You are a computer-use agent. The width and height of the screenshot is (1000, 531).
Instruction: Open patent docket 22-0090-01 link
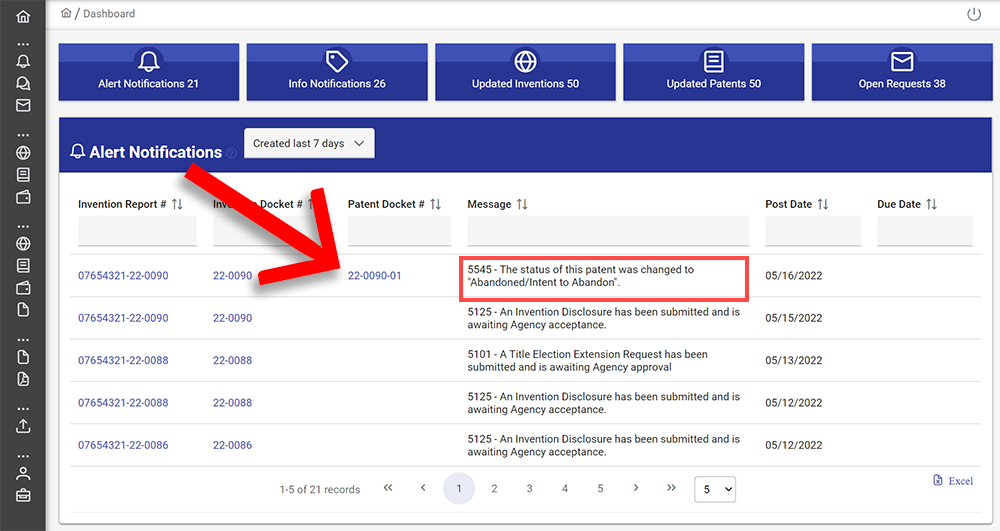[x=374, y=275]
